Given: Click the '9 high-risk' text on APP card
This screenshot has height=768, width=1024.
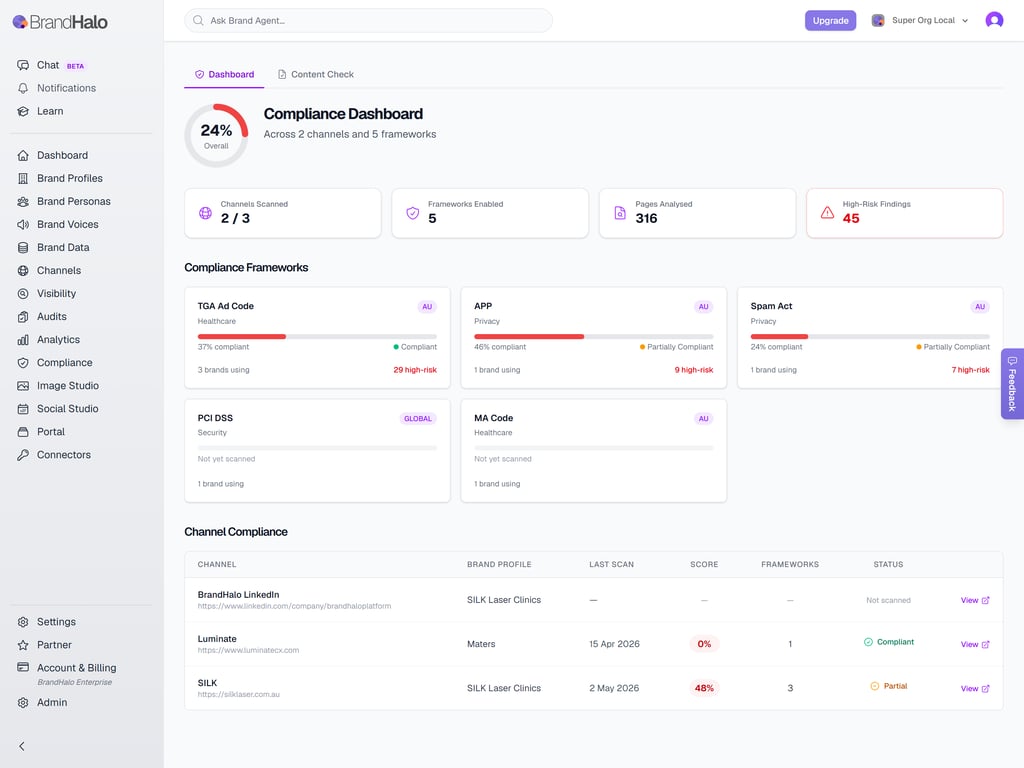Looking at the screenshot, I should tap(694, 370).
